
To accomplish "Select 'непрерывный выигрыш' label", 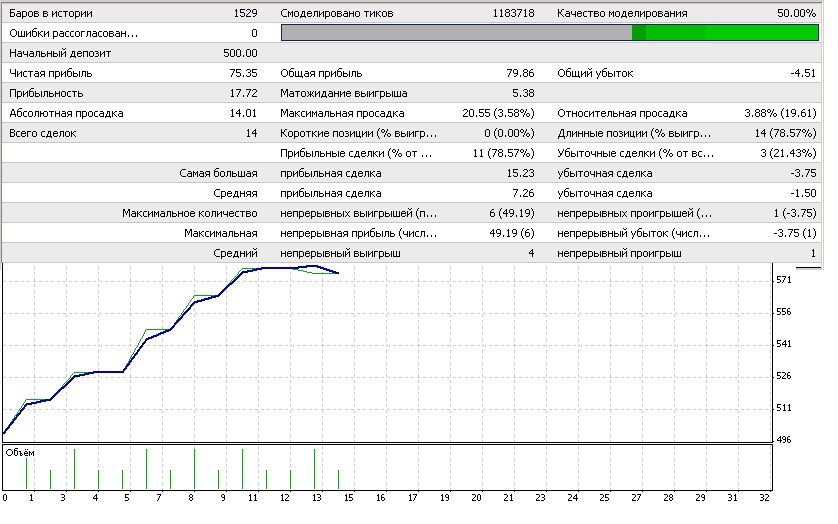I will tap(340, 253).
